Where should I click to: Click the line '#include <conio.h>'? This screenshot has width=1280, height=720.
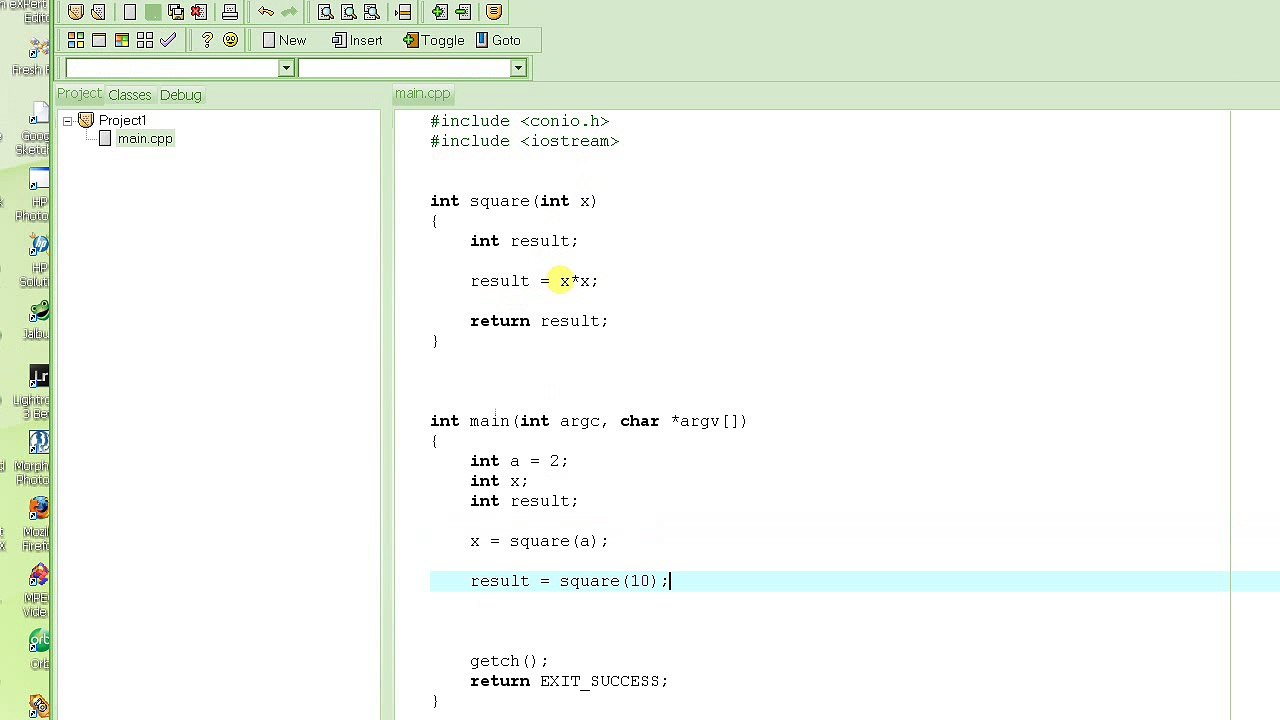click(519, 121)
